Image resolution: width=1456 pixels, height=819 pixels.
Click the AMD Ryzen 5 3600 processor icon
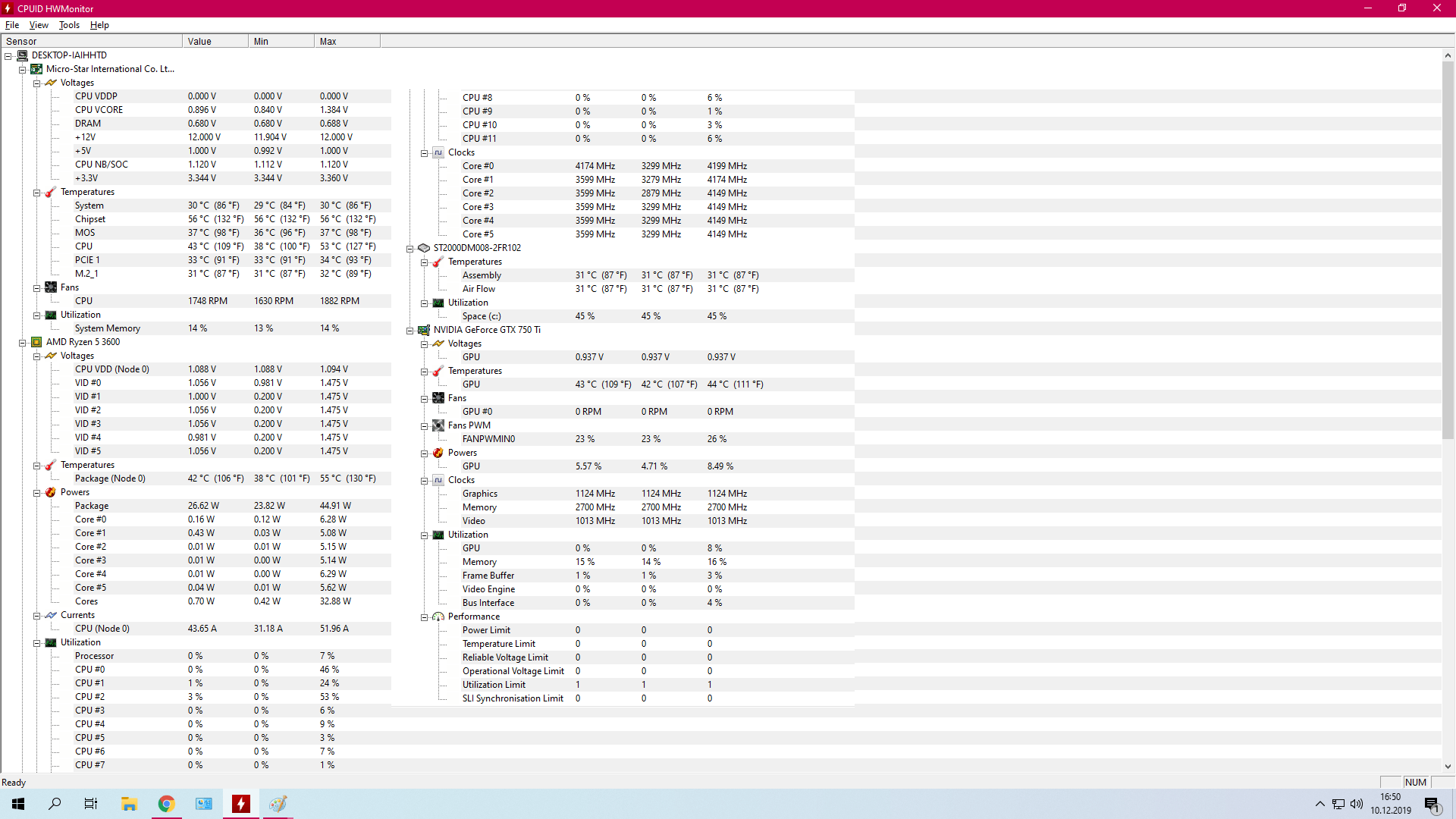tap(36, 342)
